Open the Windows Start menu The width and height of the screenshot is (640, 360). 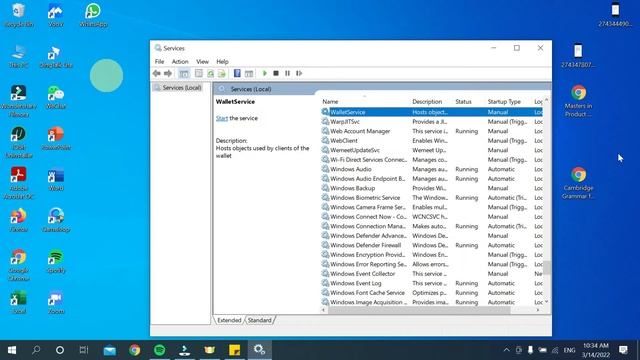click(12, 350)
